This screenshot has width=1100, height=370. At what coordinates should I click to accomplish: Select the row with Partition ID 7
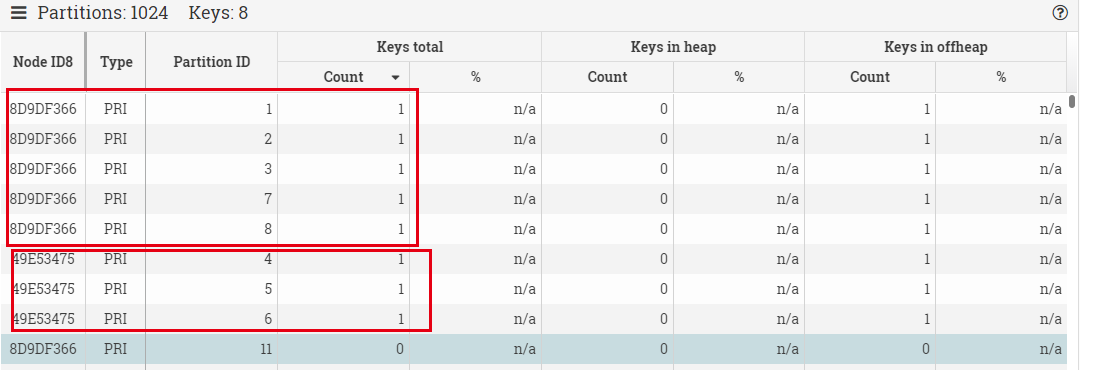click(533, 199)
